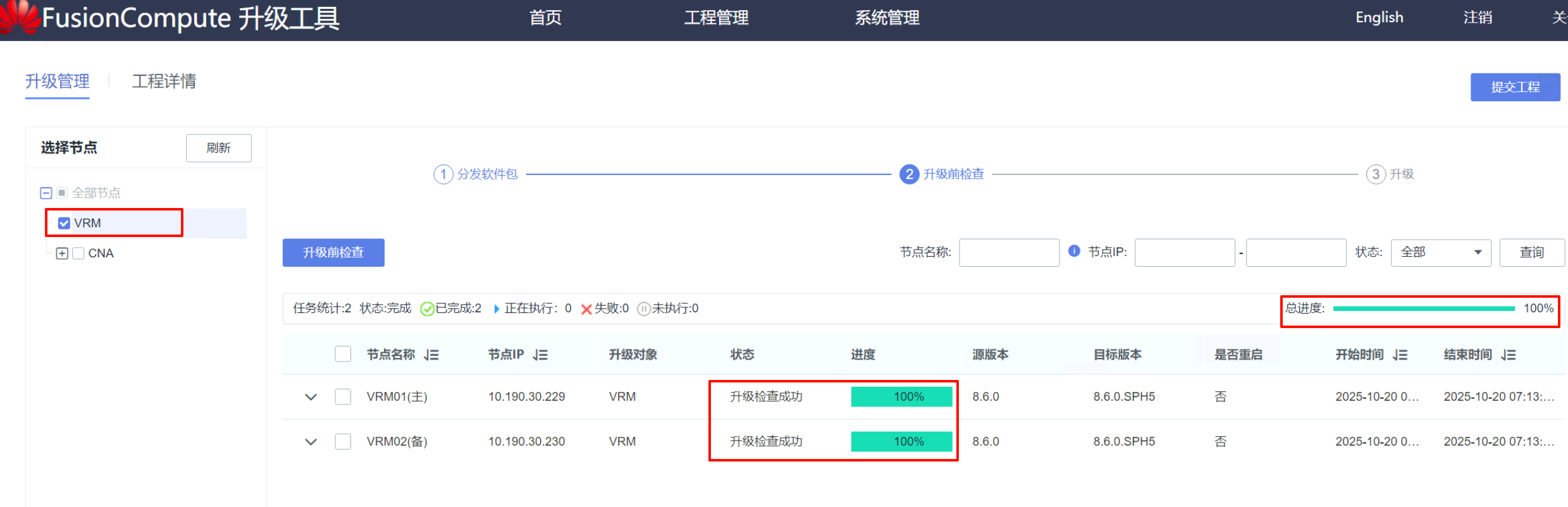The image size is (1568, 507).
Task: Expand the VRM02 row details
Action: 311,441
